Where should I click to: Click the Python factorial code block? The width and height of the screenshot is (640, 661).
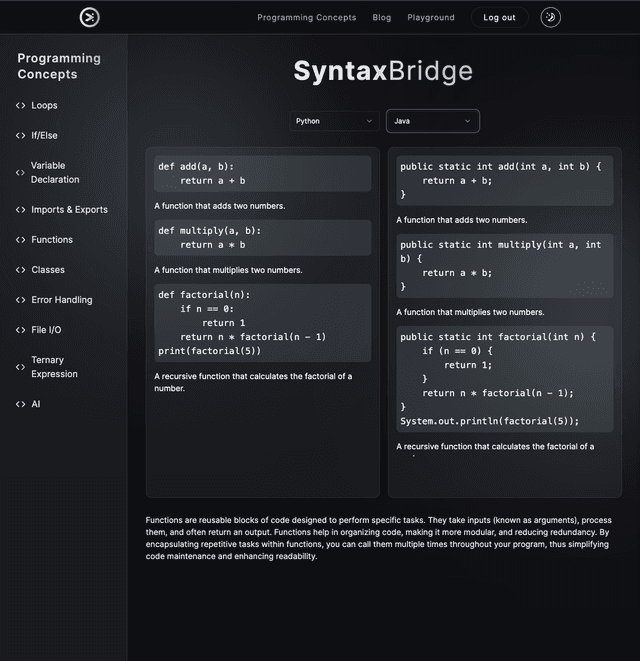pyautogui.click(x=262, y=323)
